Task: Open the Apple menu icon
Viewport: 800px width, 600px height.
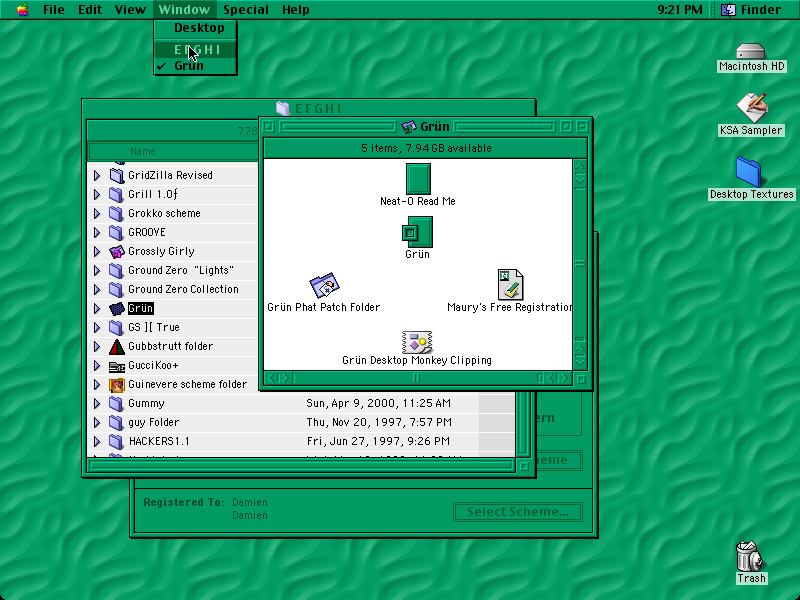Action: click(22, 9)
